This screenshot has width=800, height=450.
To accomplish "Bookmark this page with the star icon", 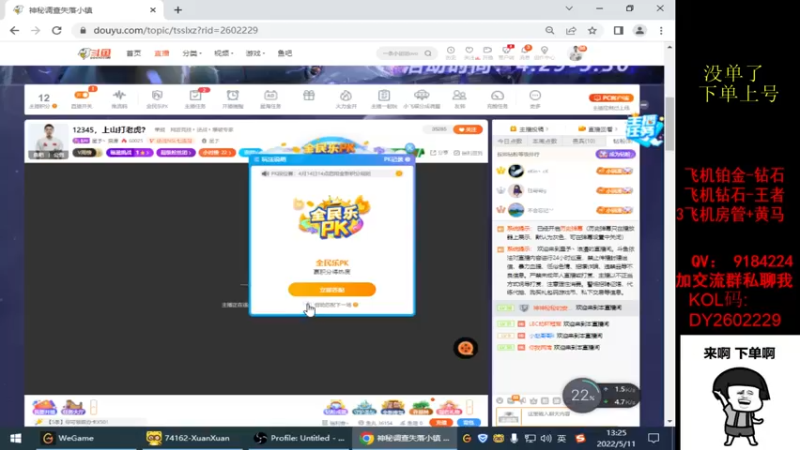I will tap(592, 30).
